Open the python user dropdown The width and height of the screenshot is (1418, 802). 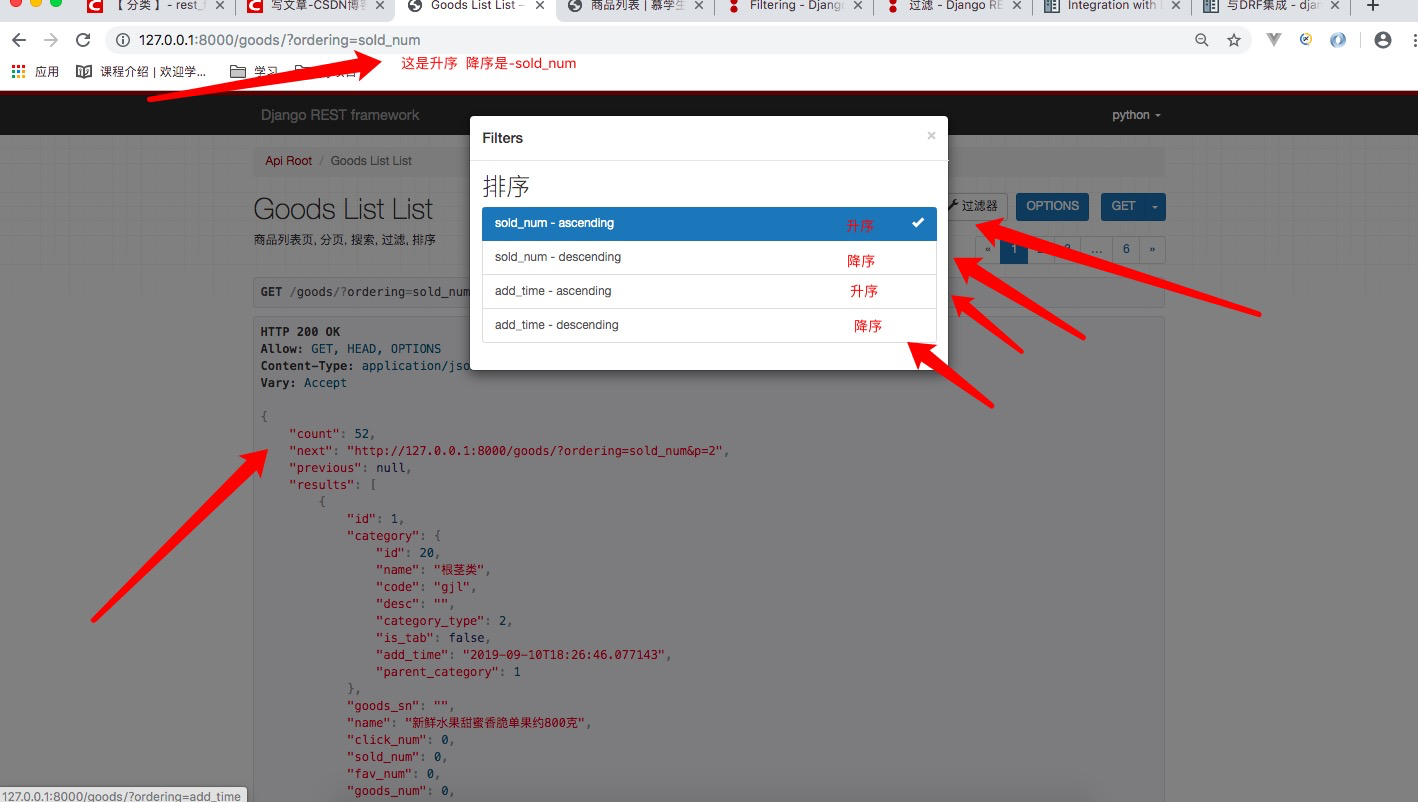click(x=1136, y=115)
